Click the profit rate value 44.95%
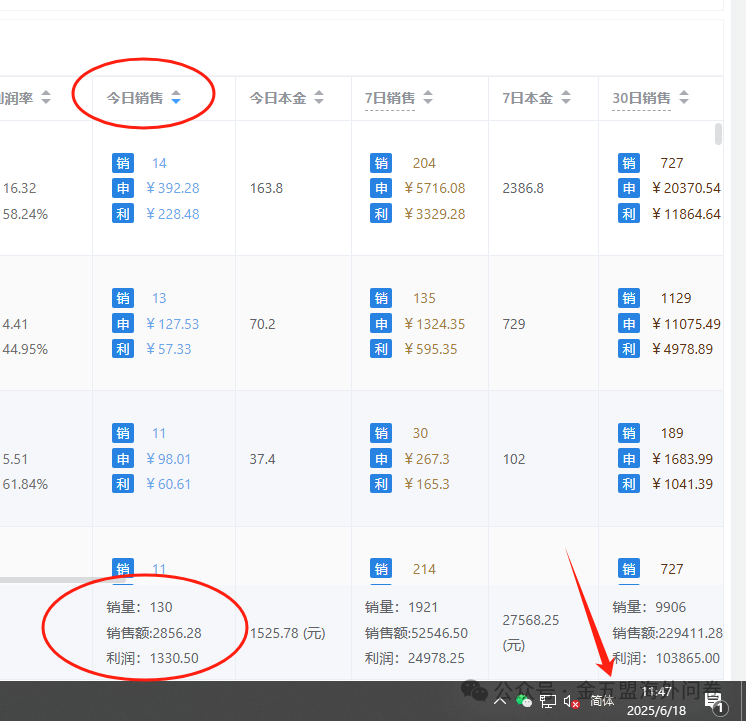 [25, 349]
